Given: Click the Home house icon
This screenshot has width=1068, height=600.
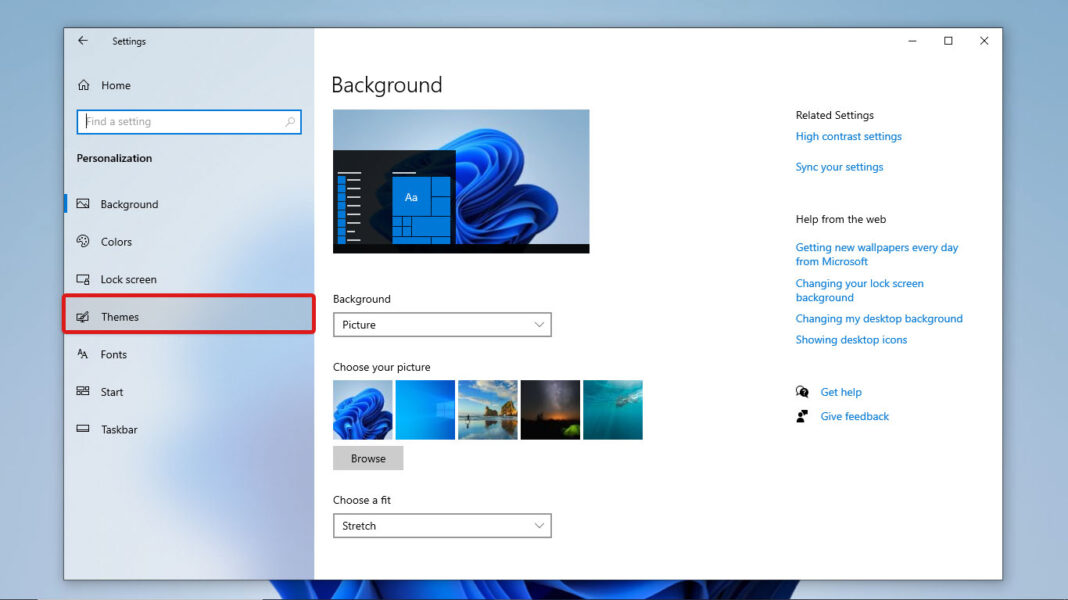Looking at the screenshot, I should point(86,85).
